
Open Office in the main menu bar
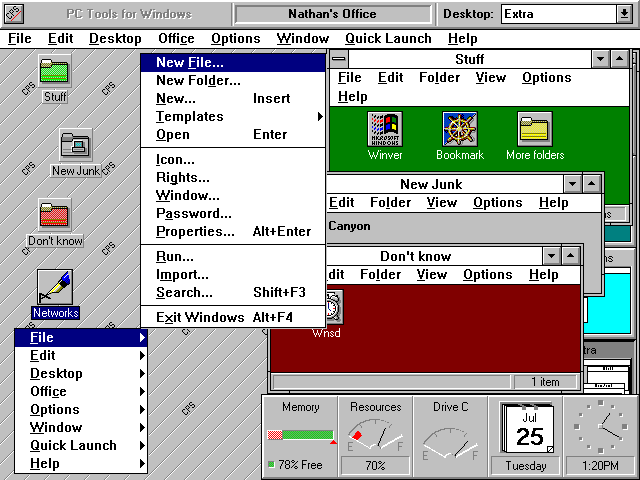(176, 38)
